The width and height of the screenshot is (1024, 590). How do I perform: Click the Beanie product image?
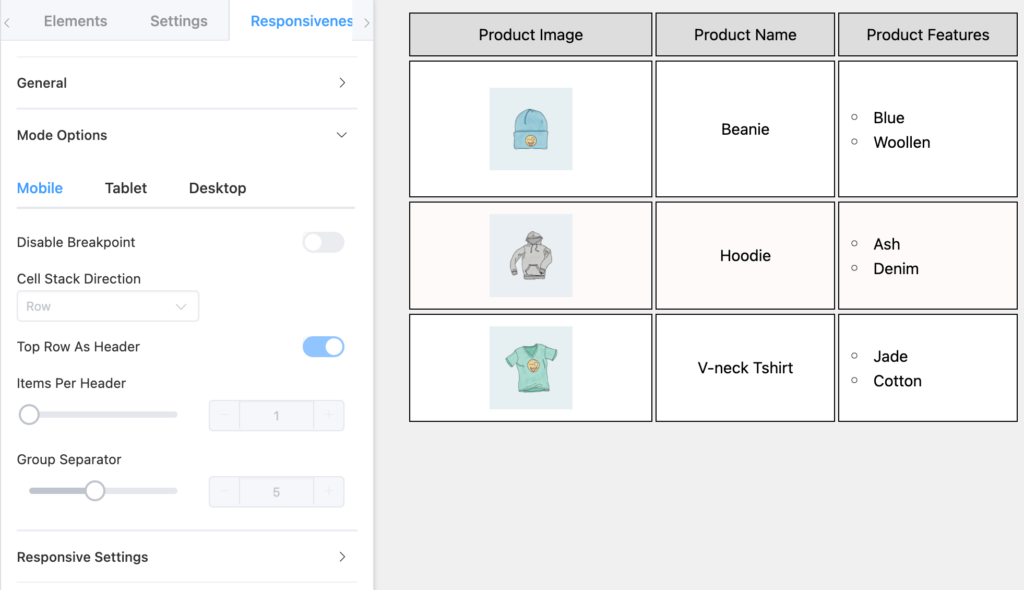[x=531, y=129]
